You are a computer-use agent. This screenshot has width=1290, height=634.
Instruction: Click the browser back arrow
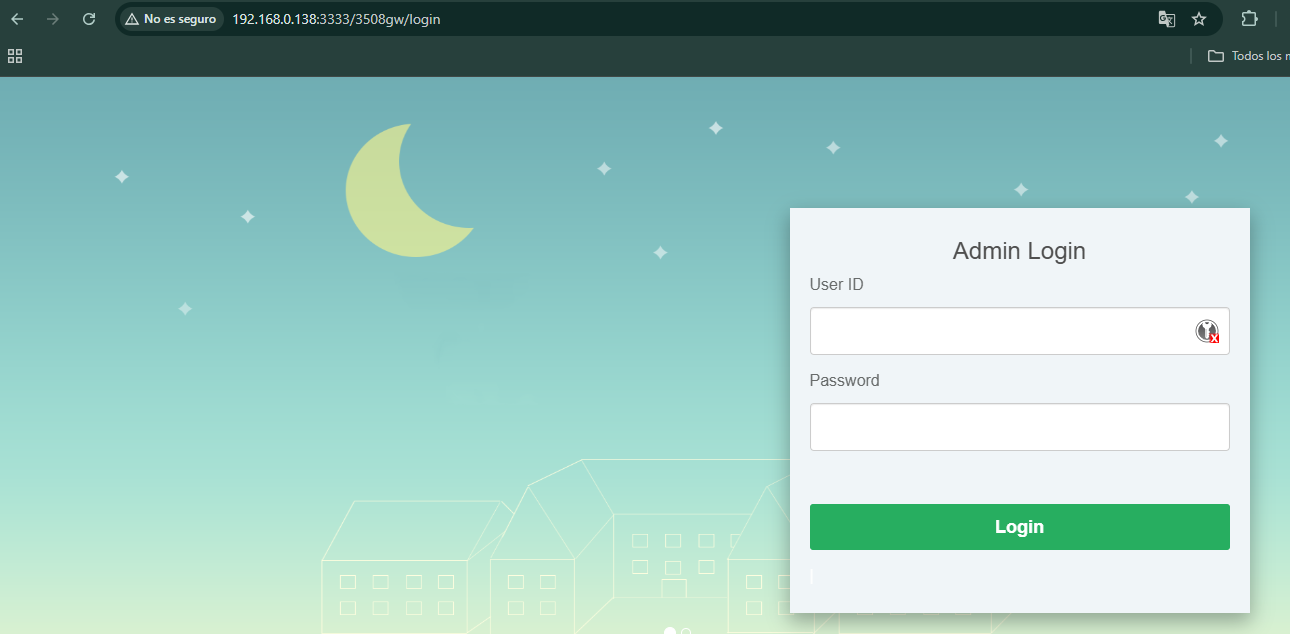(17, 19)
